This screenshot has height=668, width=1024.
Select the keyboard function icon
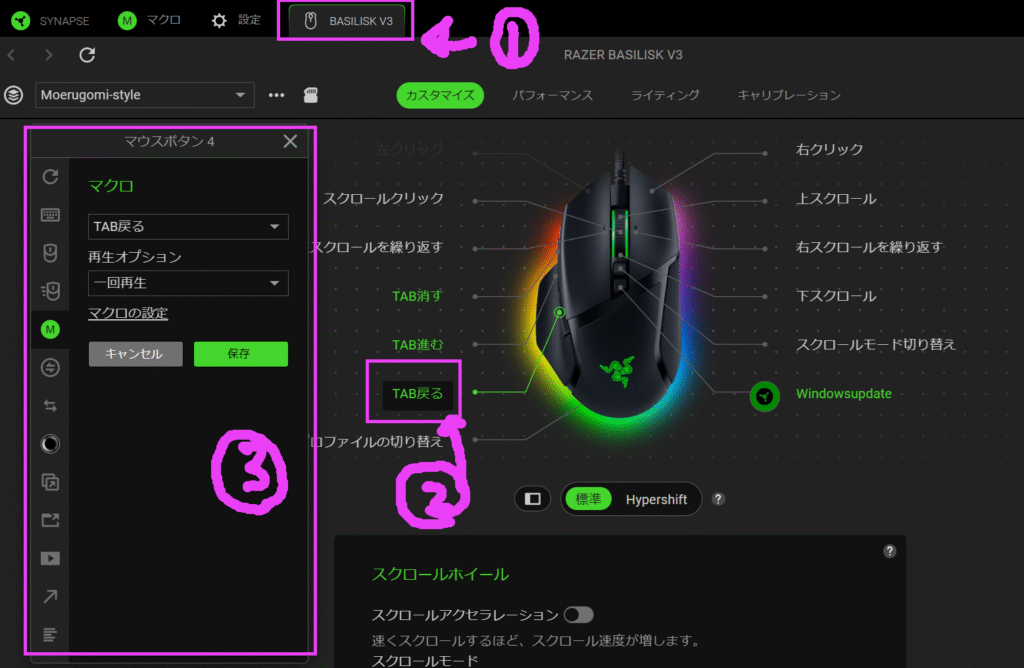click(x=50, y=215)
